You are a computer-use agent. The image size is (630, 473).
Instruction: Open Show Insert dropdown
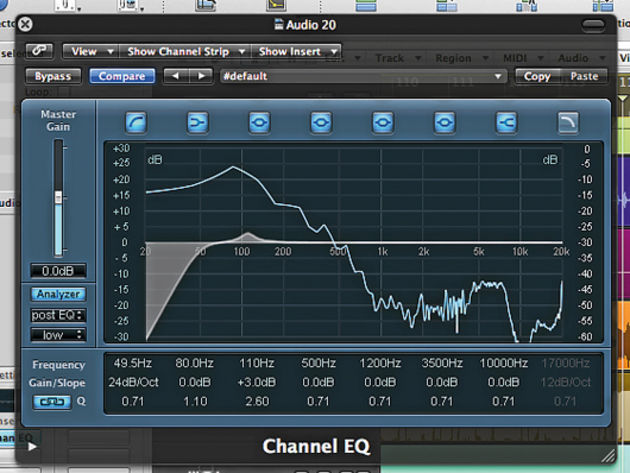[x=297, y=51]
